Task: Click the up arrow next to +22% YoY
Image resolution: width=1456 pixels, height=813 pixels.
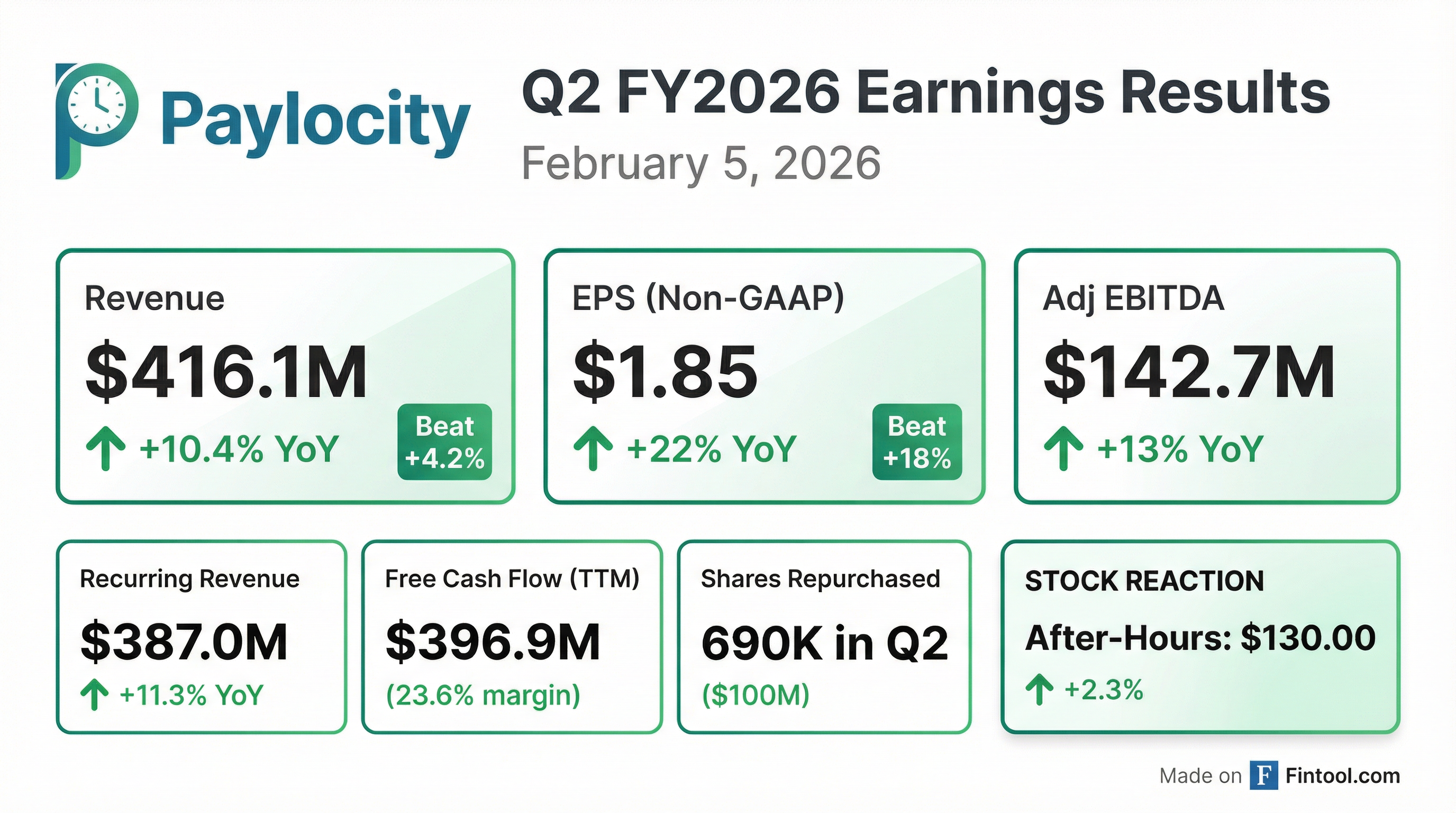Action: tap(593, 449)
